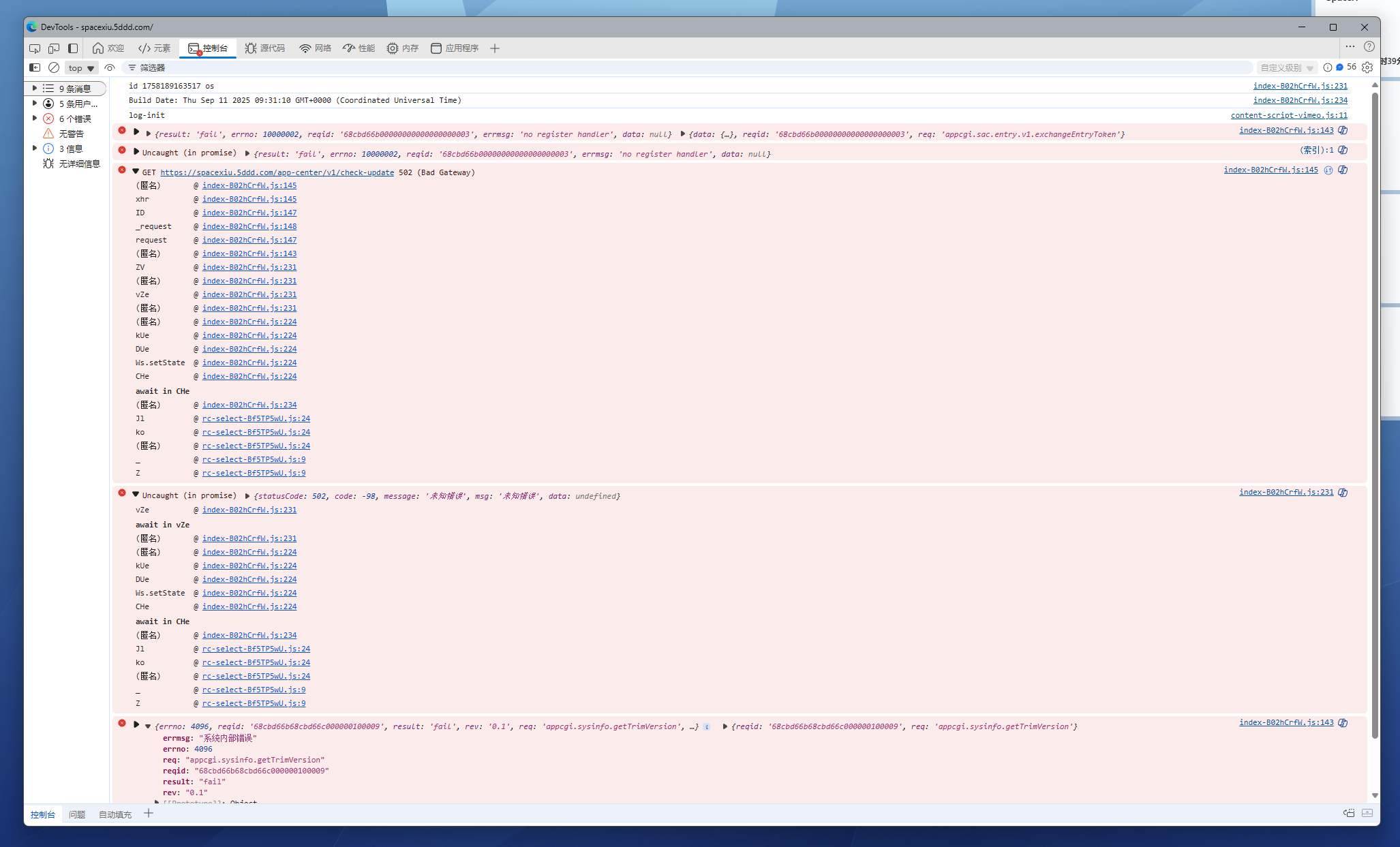Open the top context dropdown
This screenshot has width=1400, height=847.
click(81, 67)
